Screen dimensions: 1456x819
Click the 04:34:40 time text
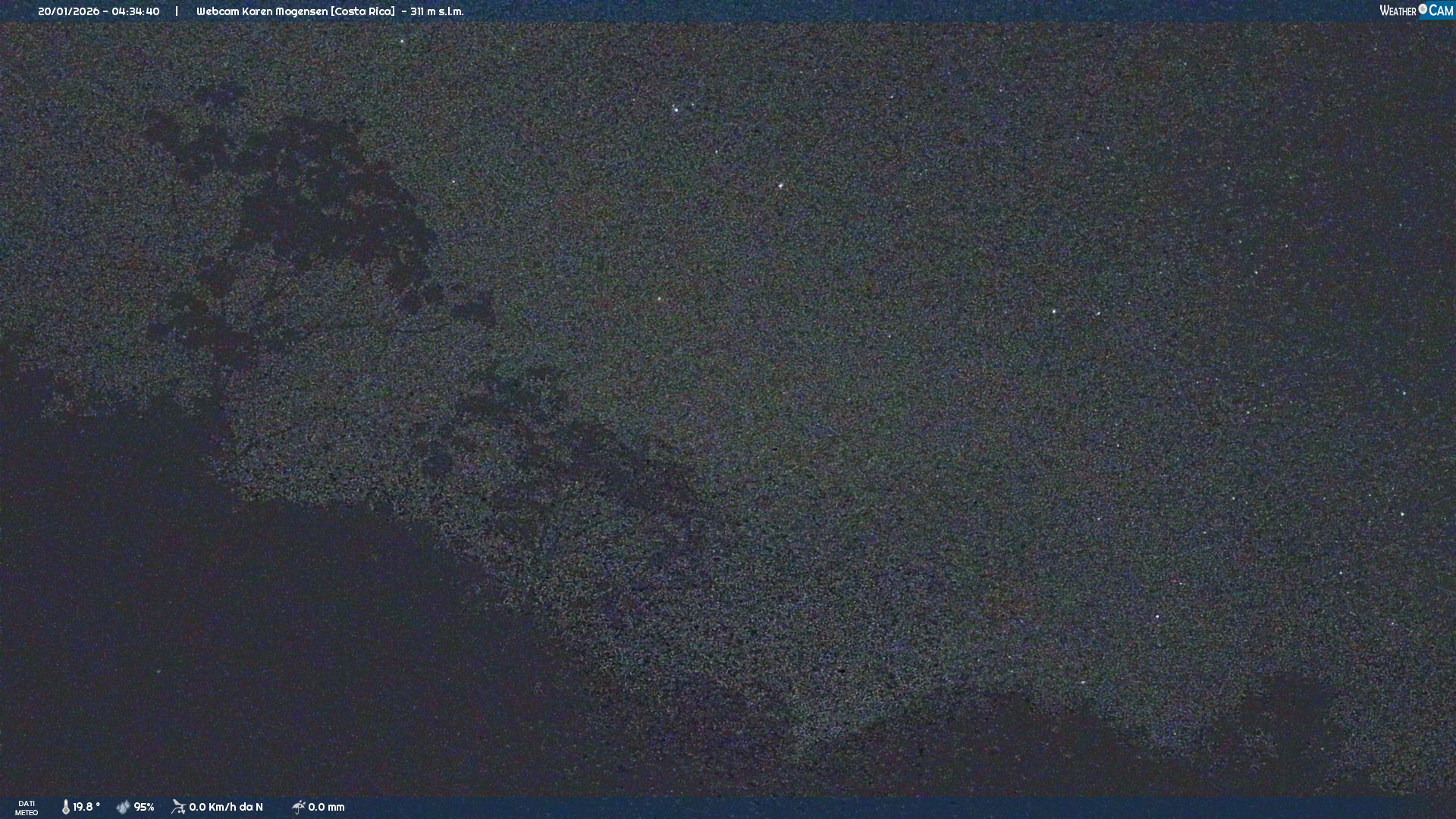tap(136, 11)
